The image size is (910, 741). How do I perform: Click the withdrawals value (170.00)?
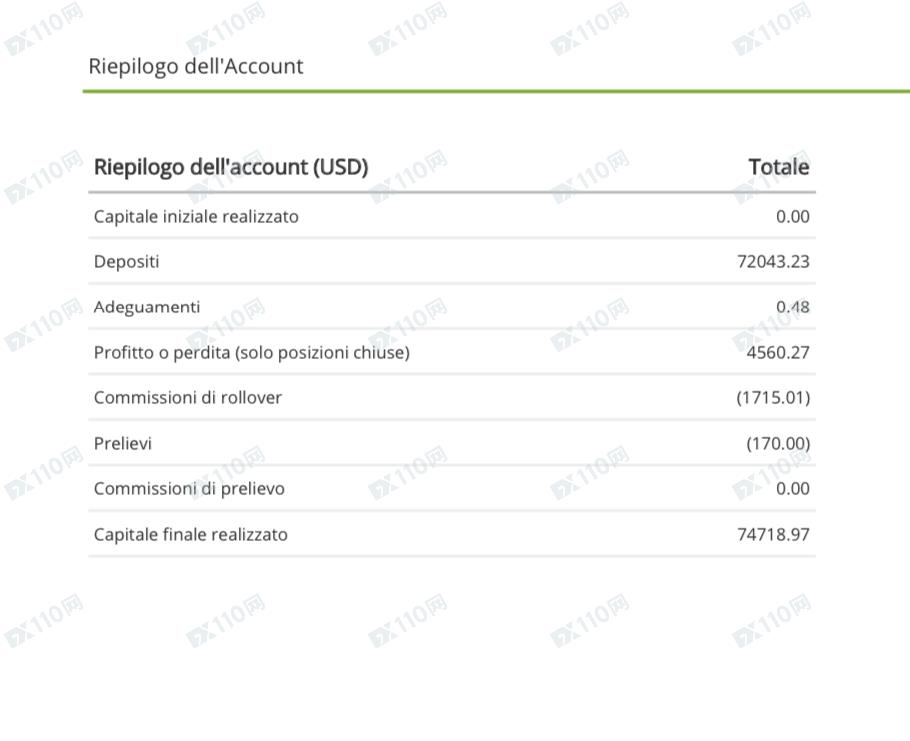click(x=778, y=444)
